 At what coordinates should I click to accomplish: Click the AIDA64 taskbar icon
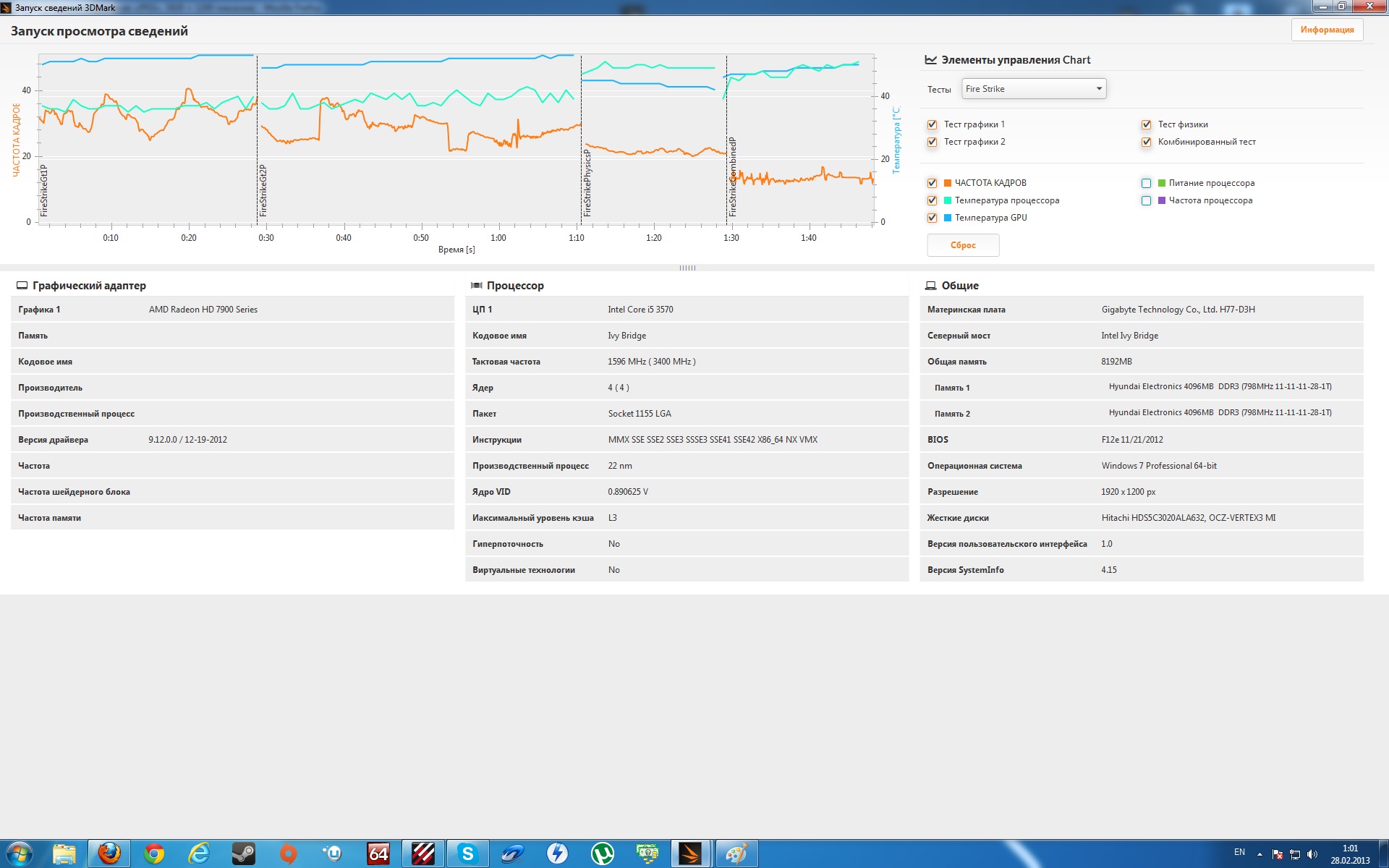click(x=378, y=854)
